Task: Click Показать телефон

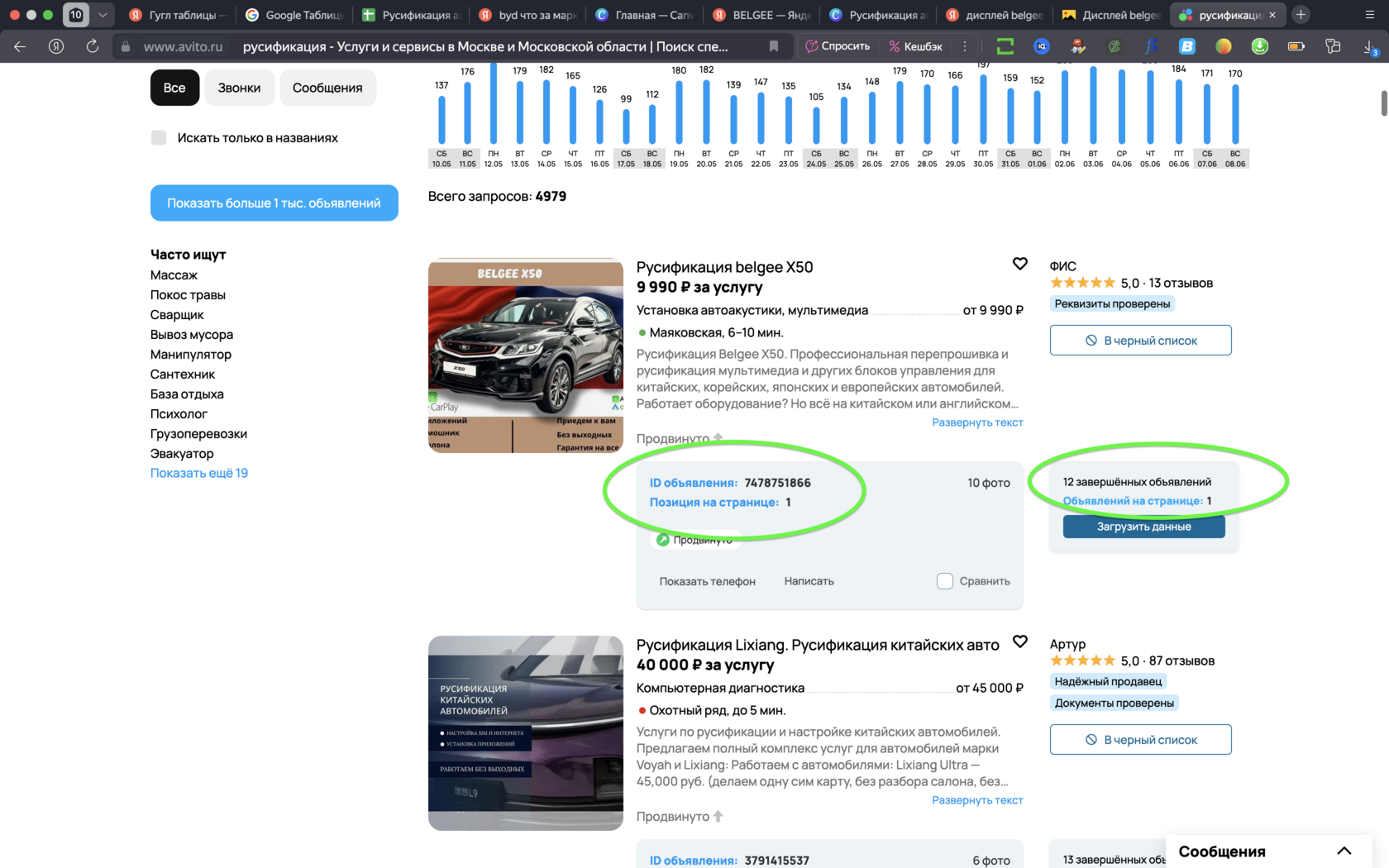Action: click(x=708, y=581)
